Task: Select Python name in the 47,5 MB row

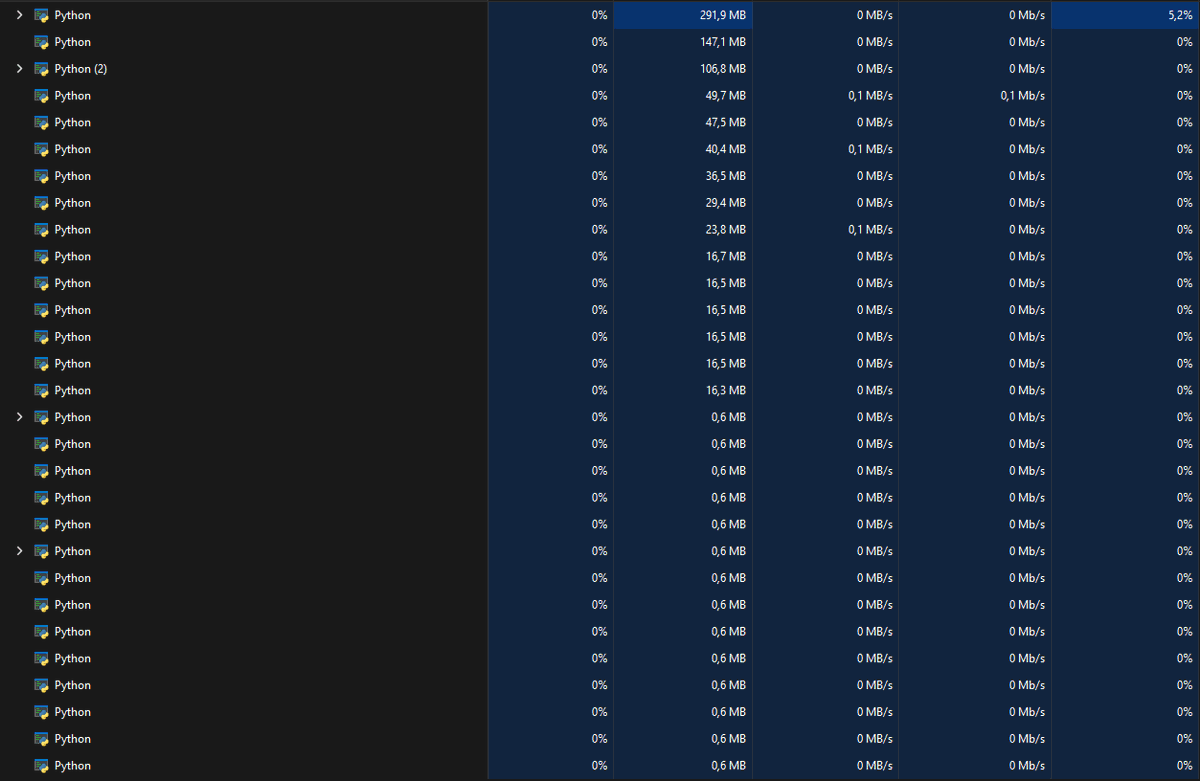Action: [x=73, y=123]
